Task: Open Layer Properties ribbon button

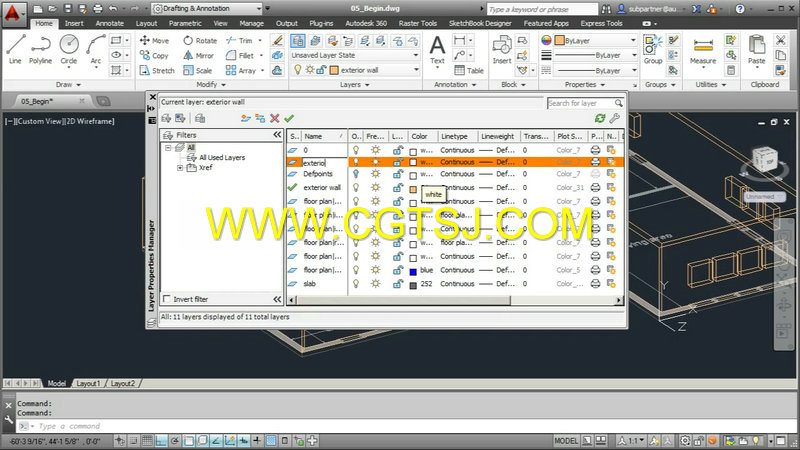Action: point(298,40)
